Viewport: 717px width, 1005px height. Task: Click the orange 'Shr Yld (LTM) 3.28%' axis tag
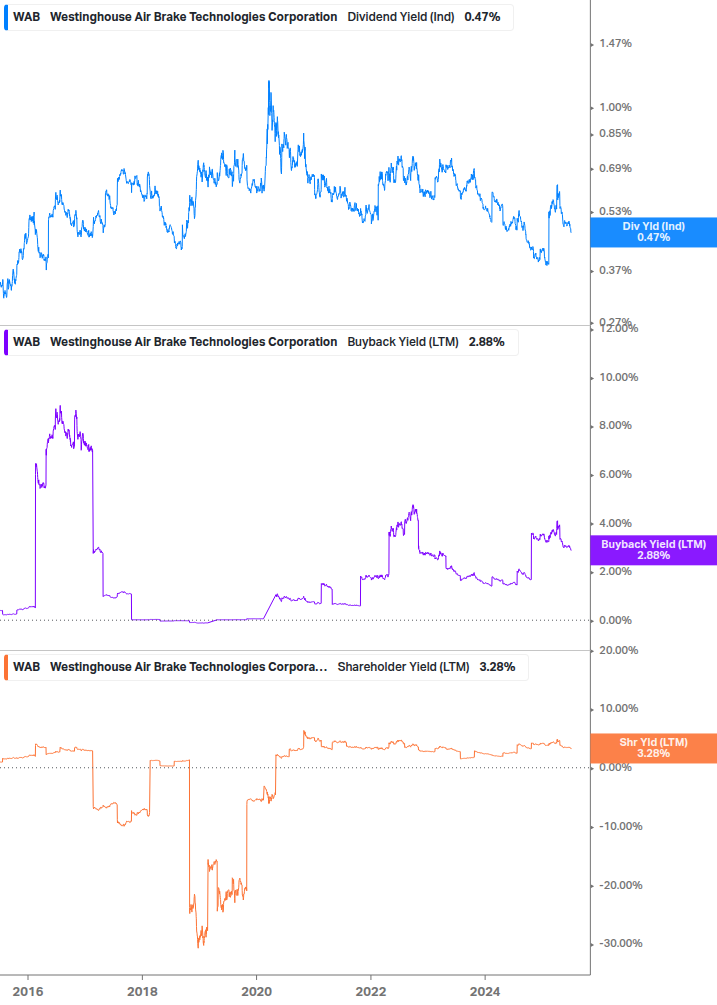coord(654,748)
